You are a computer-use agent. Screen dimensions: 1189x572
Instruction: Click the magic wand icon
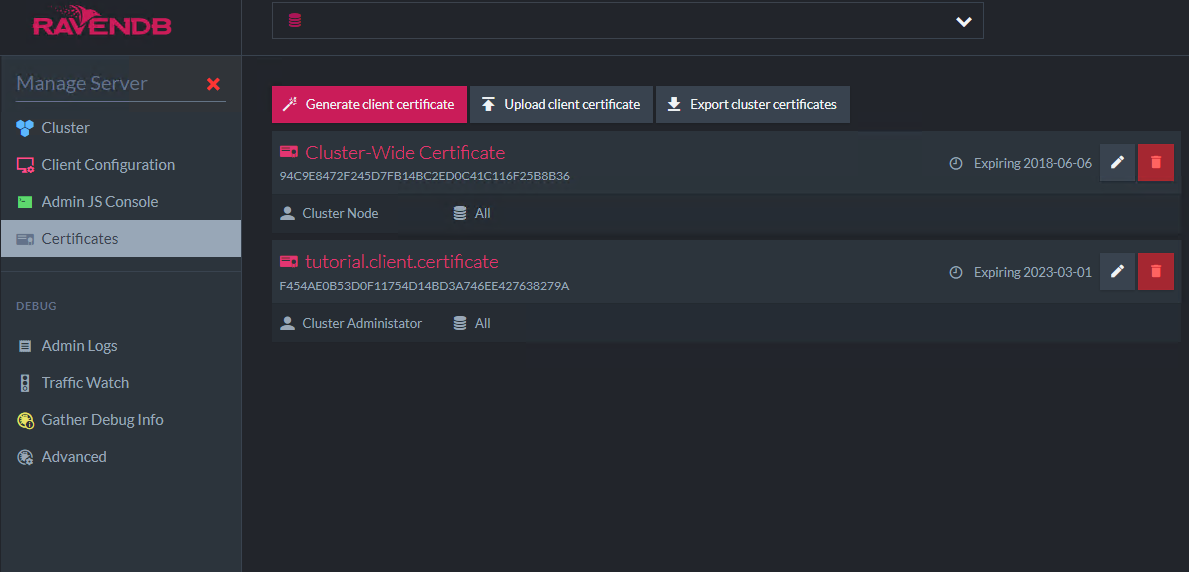tap(289, 105)
